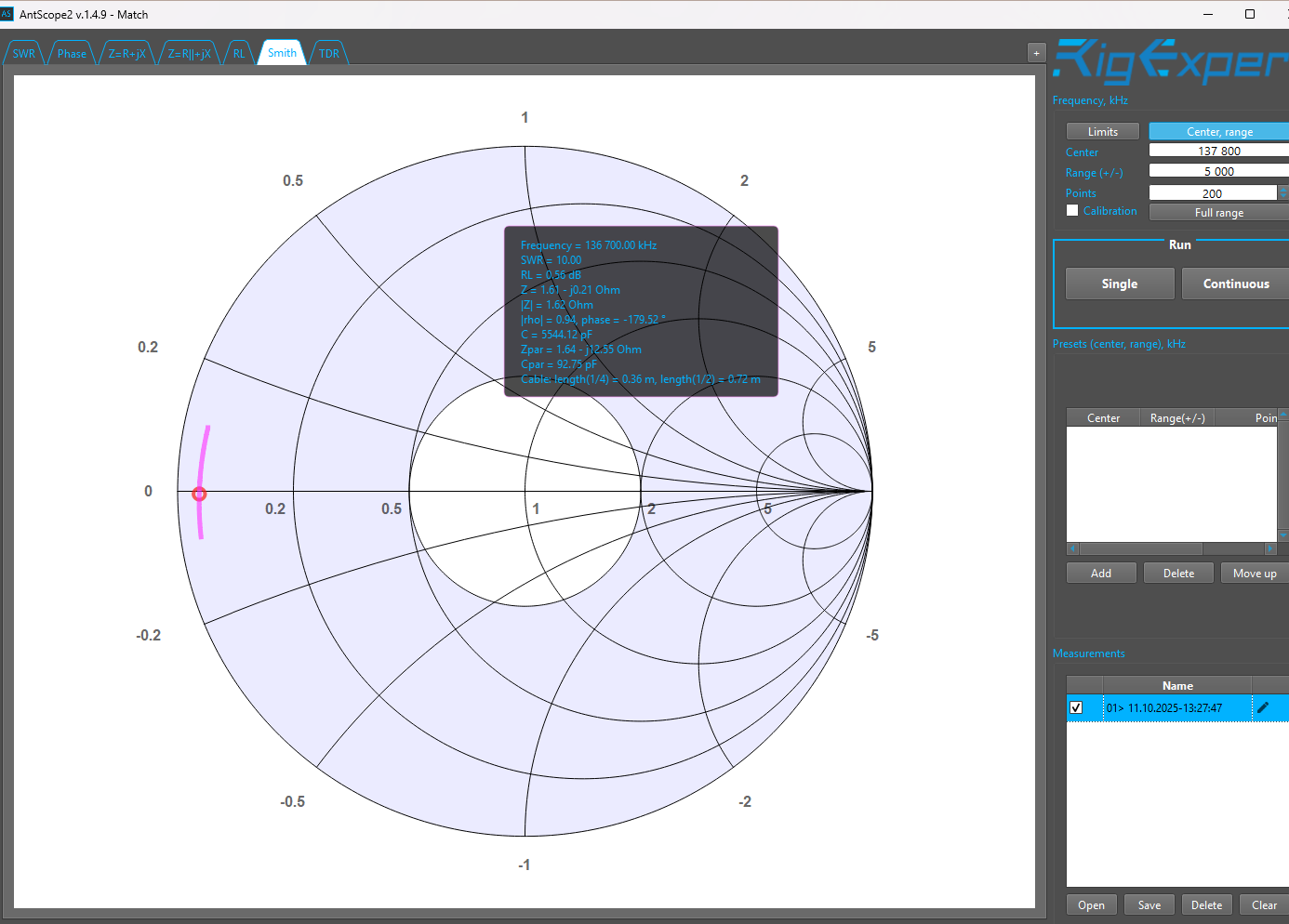Switch to the SWR tab

pos(24,54)
